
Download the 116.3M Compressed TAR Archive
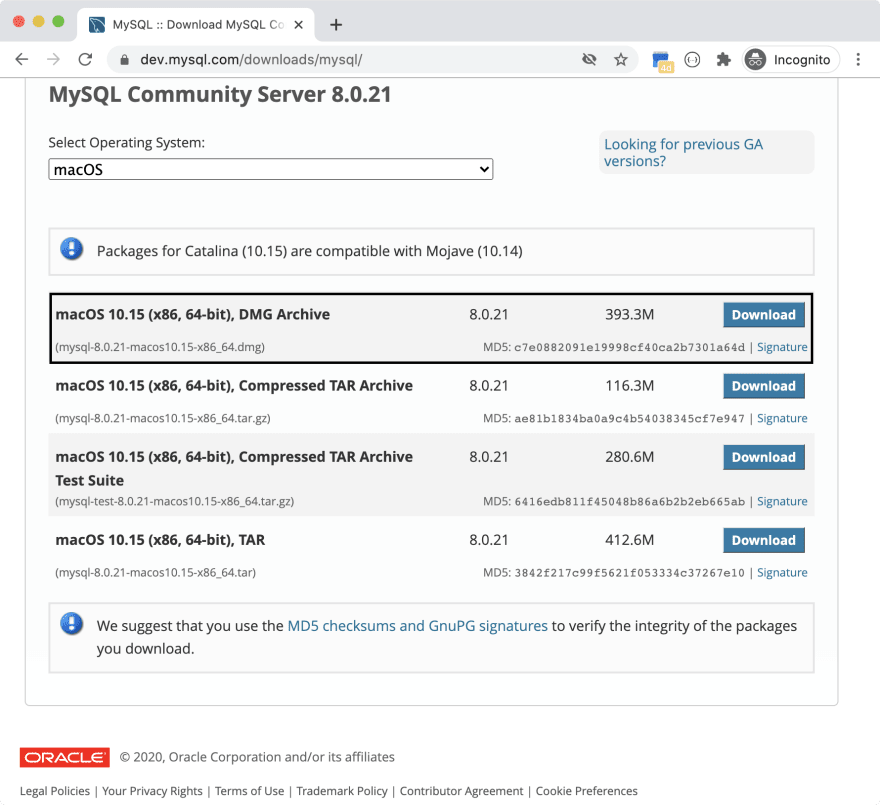point(763,386)
